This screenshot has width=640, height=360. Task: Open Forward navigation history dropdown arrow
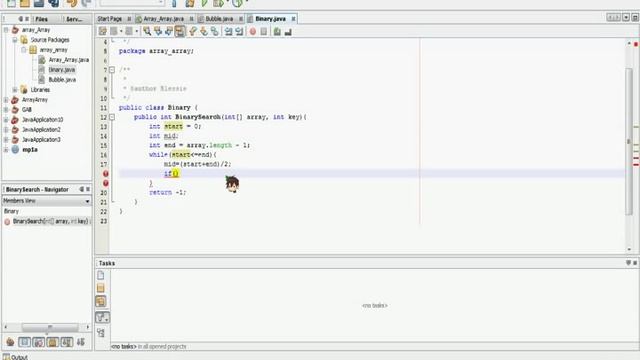137,31
